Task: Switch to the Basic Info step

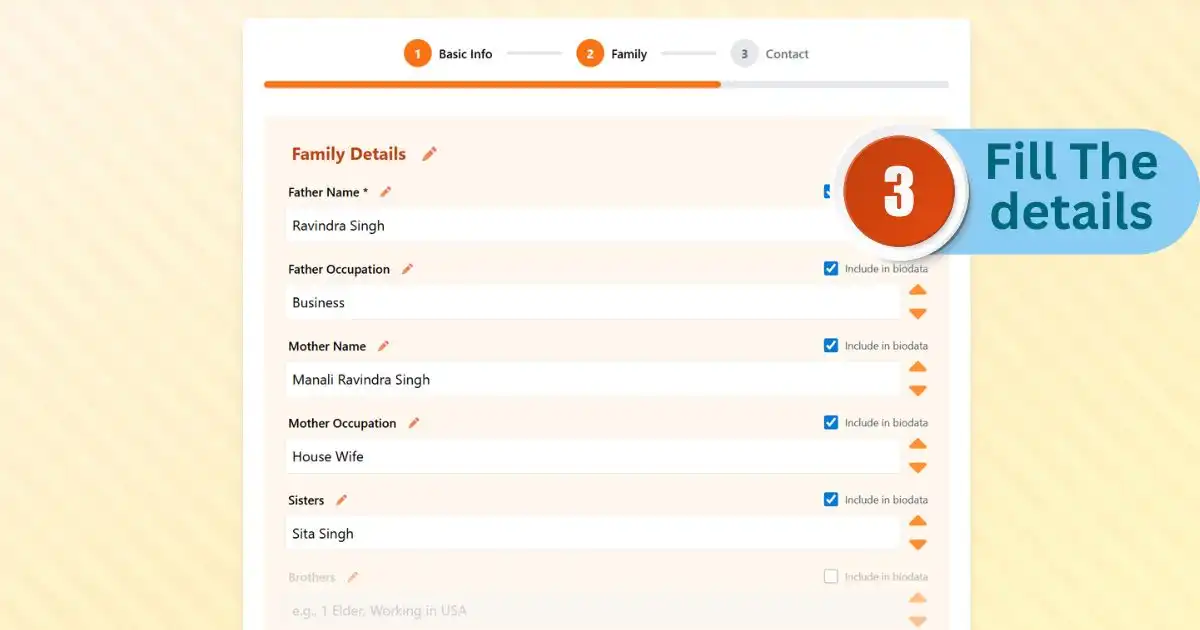Action: (x=465, y=53)
